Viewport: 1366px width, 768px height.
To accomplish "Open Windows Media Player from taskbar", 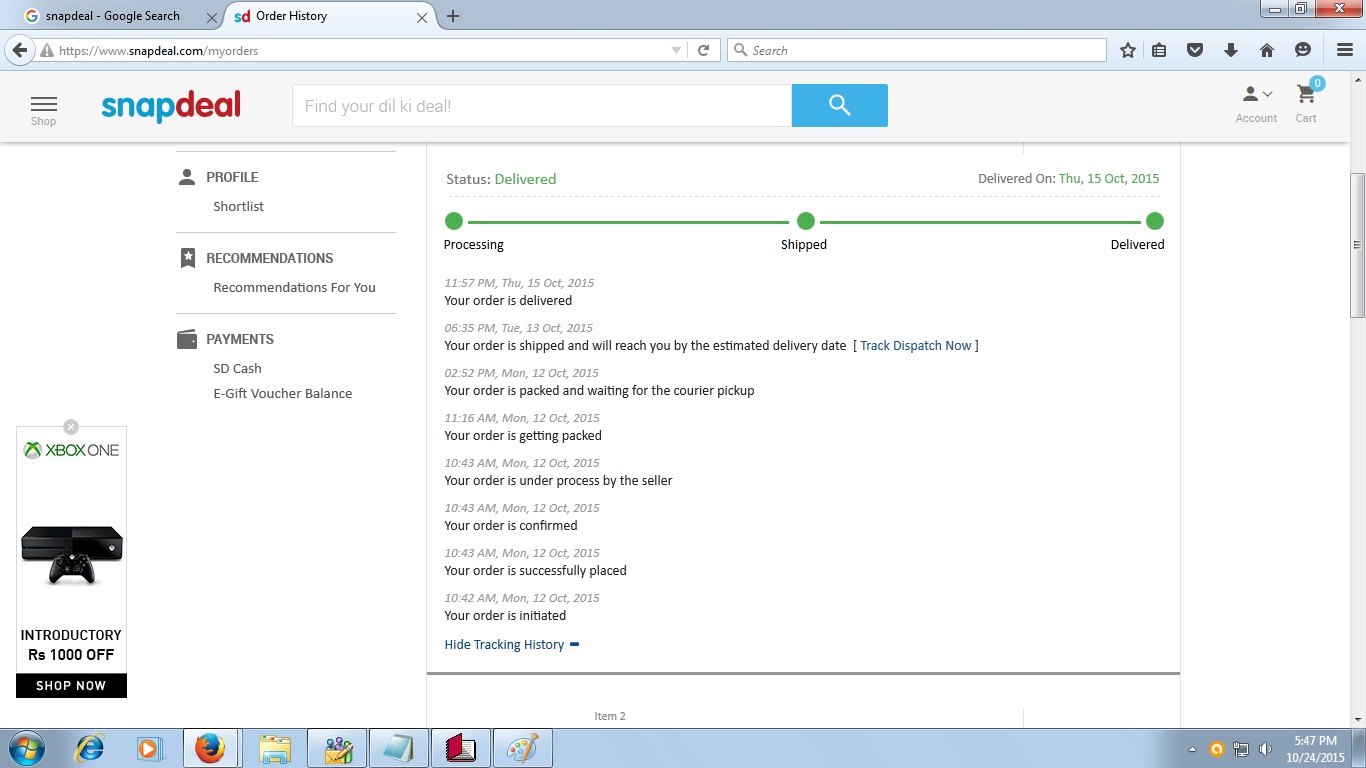I will pos(149,748).
